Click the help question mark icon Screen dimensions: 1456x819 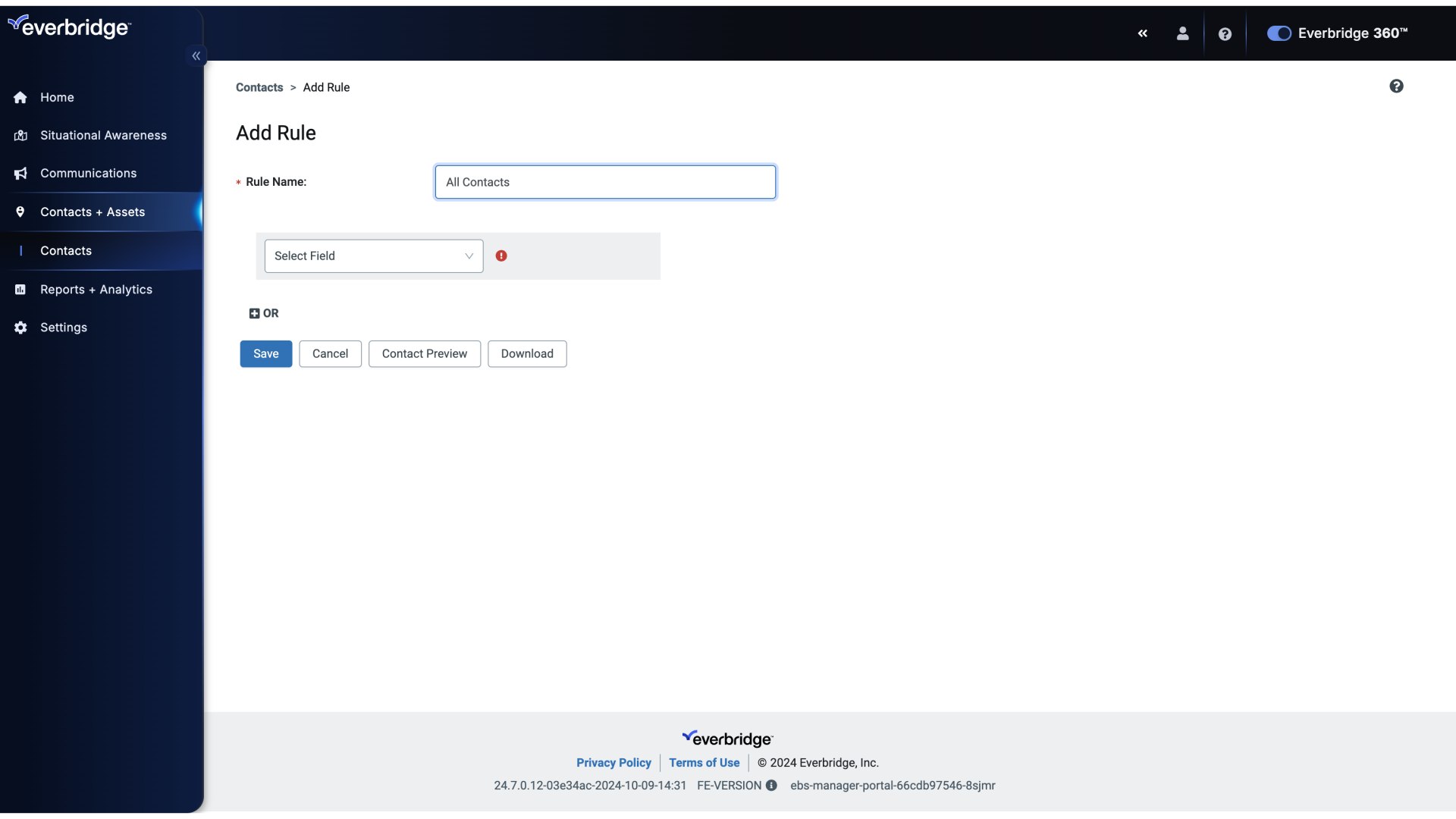pyautogui.click(x=1224, y=33)
